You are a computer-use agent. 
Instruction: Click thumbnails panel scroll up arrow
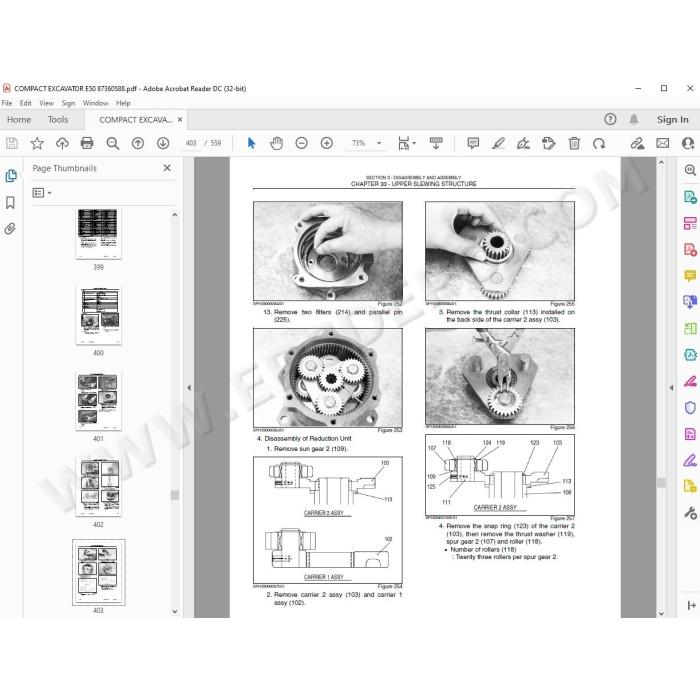click(175, 215)
